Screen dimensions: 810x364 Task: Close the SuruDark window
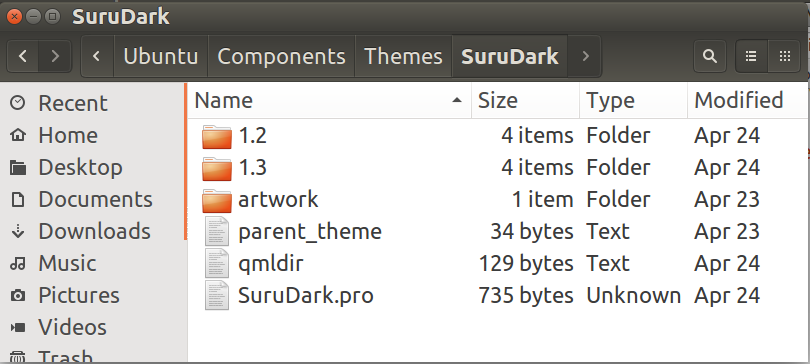coord(14,17)
